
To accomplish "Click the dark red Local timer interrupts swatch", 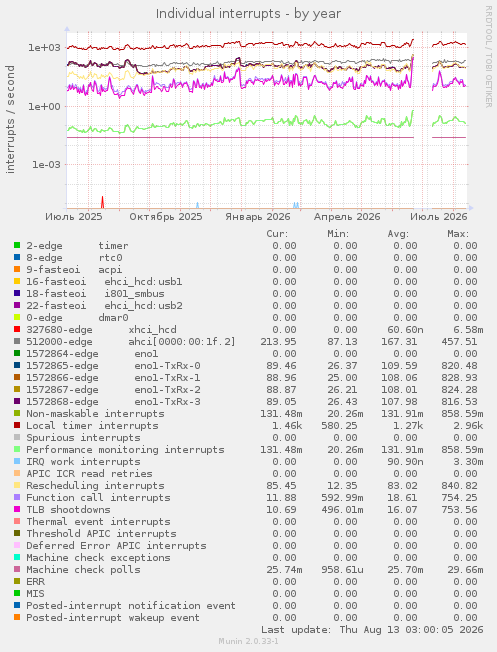I will coord(17,425).
